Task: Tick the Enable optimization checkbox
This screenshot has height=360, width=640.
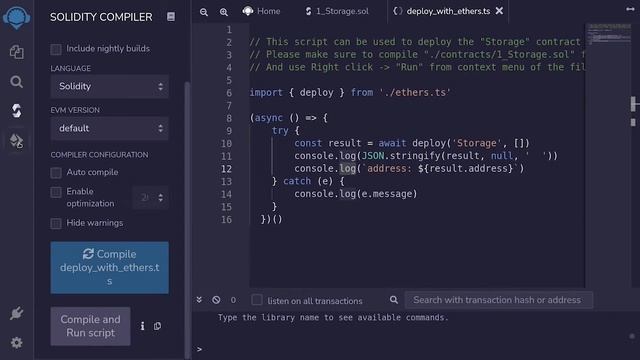Action: (x=56, y=192)
